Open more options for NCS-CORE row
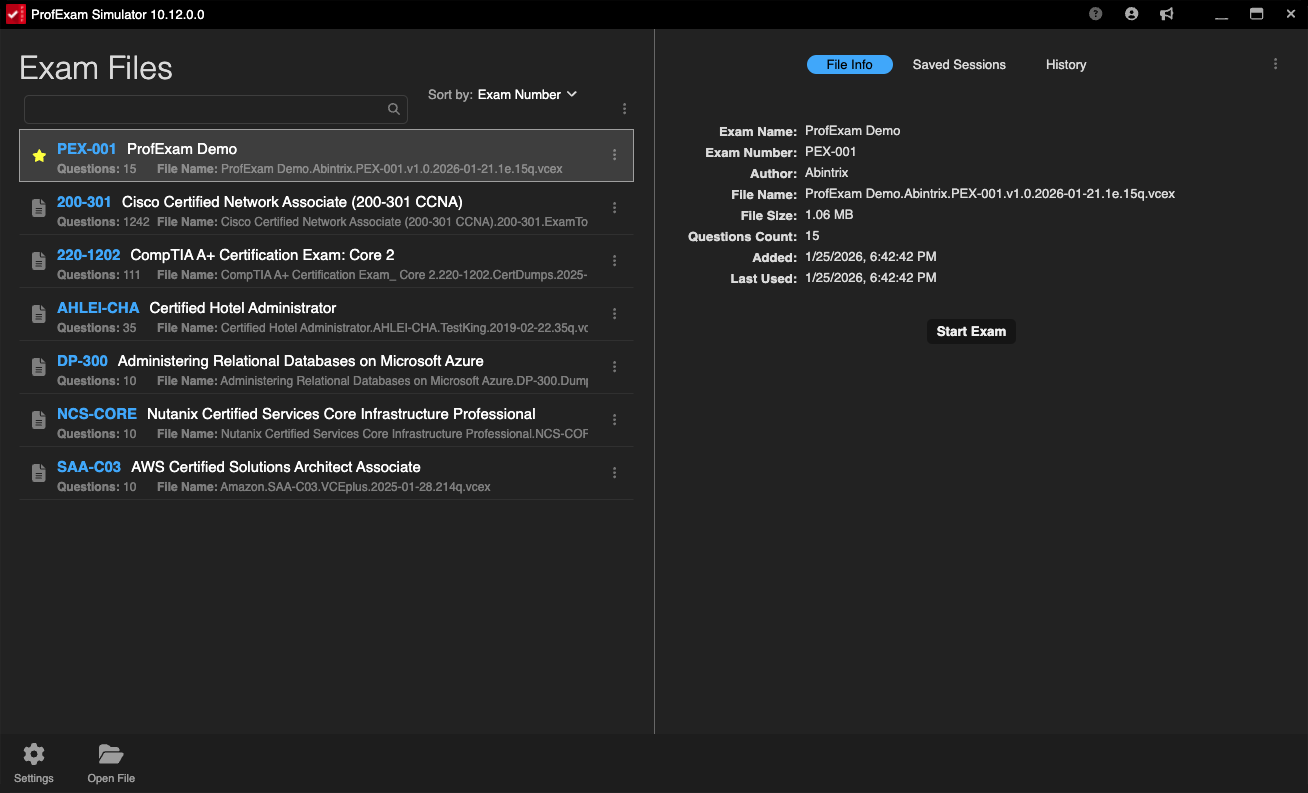This screenshot has width=1308, height=793. [614, 420]
